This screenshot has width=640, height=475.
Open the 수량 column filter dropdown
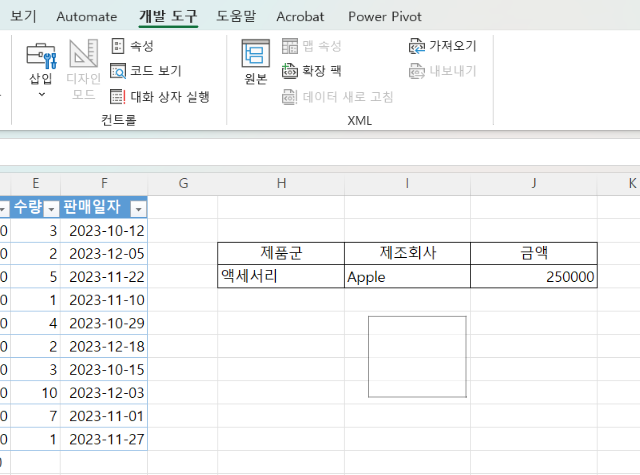[x=51, y=209]
